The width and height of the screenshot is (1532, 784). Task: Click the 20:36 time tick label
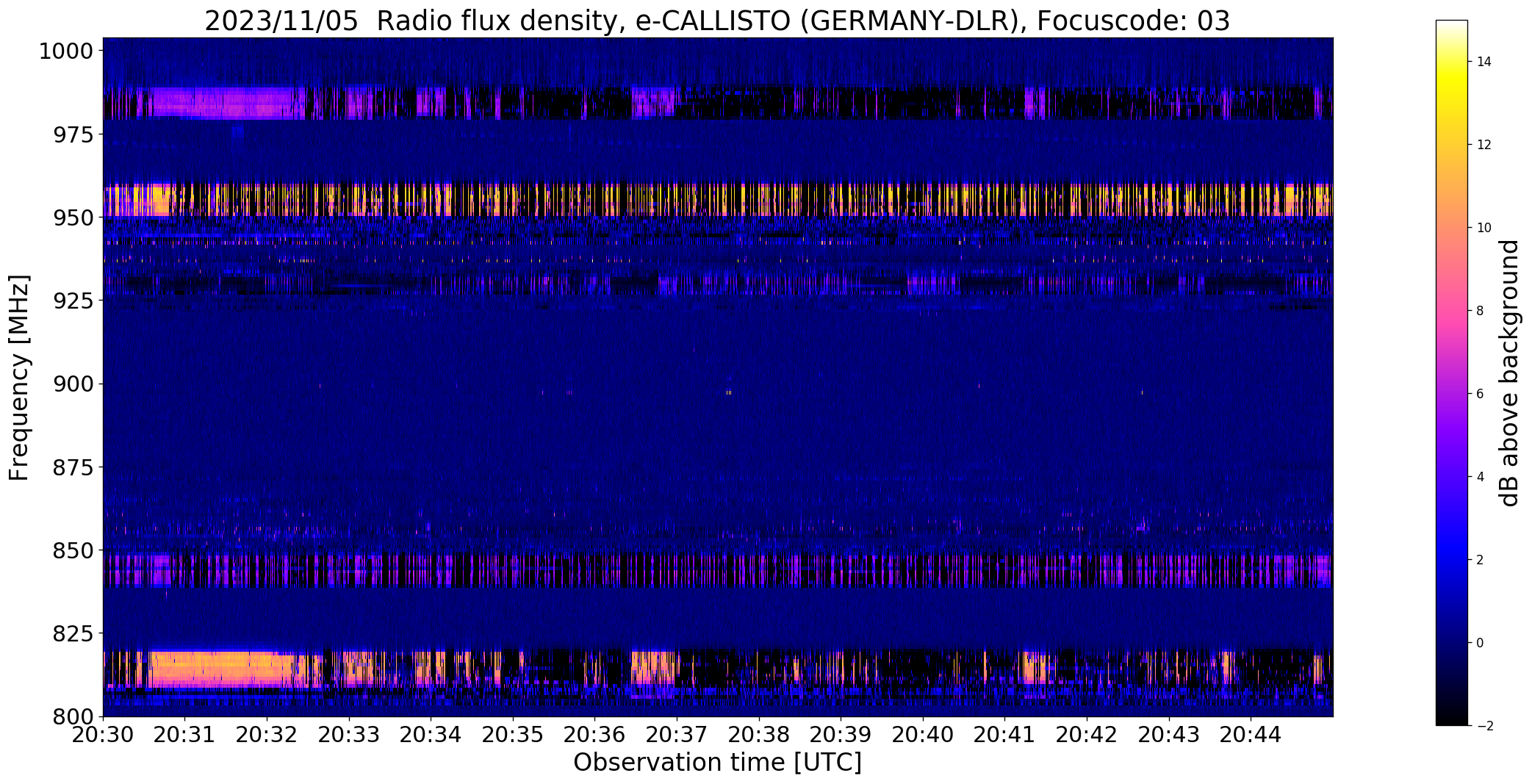tap(595, 734)
